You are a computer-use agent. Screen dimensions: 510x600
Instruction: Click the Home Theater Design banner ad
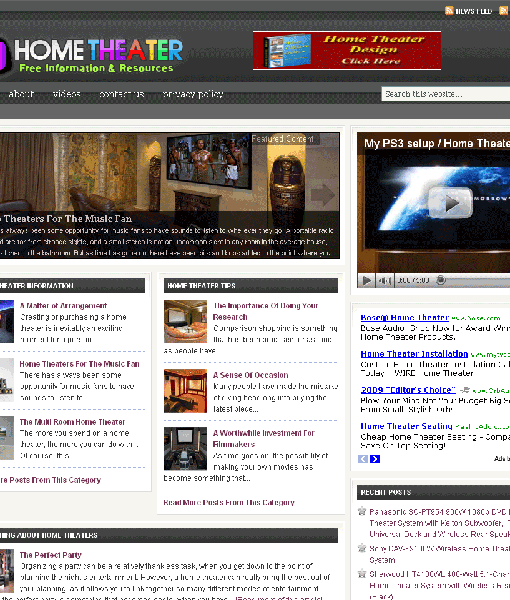click(x=347, y=51)
